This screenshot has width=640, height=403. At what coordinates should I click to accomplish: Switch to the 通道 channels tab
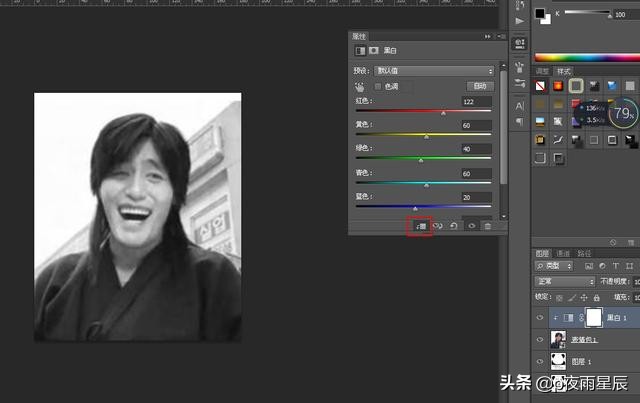[x=563, y=253]
